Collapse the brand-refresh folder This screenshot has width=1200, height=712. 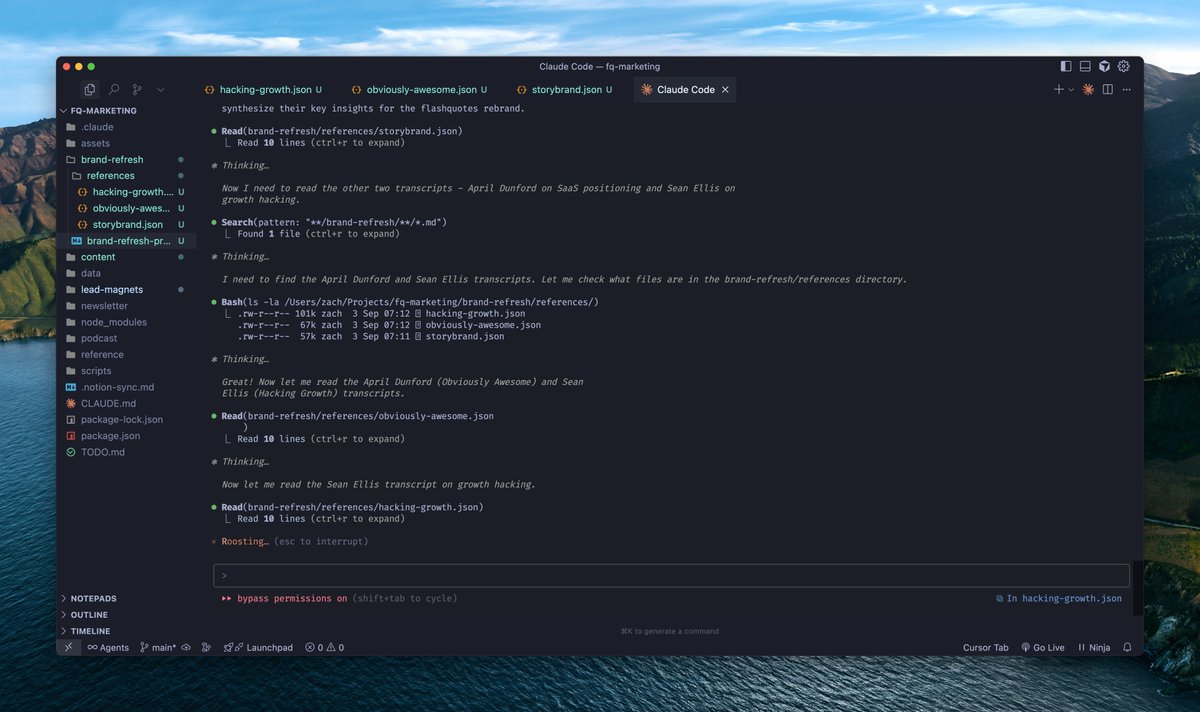point(127,159)
